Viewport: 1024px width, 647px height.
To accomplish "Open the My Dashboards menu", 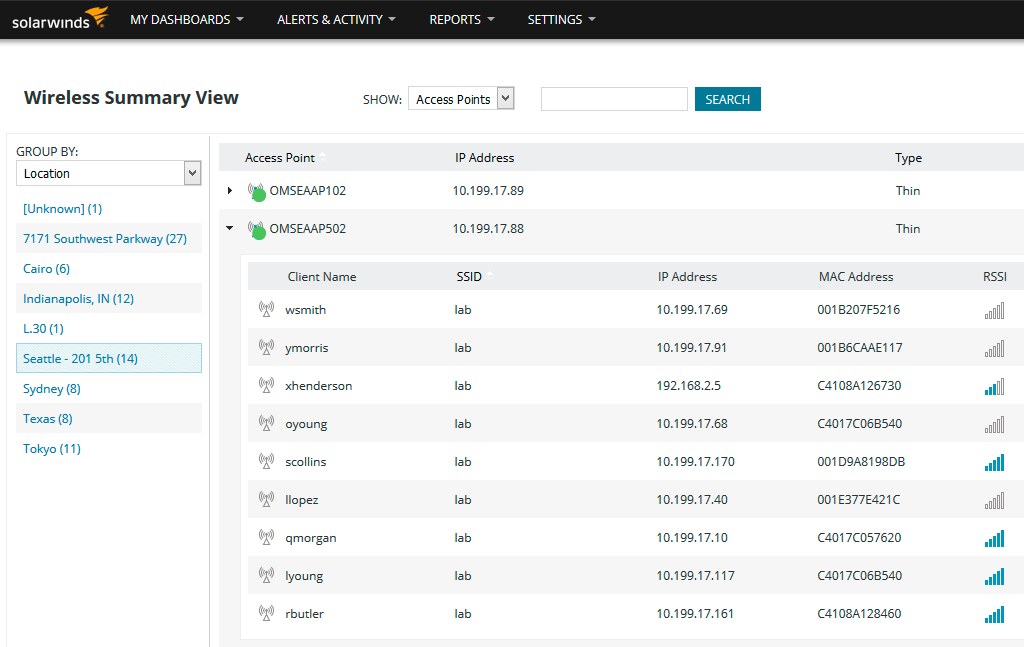I will click(x=187, y=20).
